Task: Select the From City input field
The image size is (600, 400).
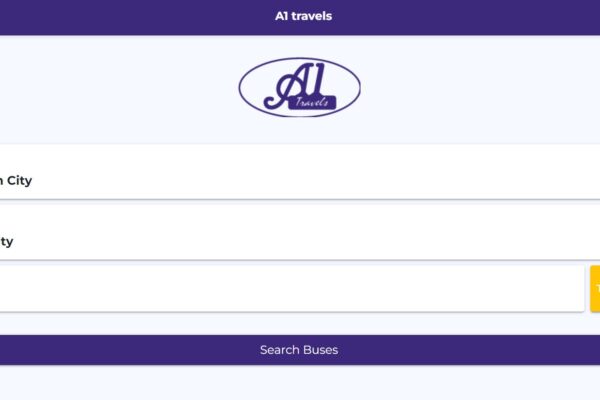Action: point(300,172)
